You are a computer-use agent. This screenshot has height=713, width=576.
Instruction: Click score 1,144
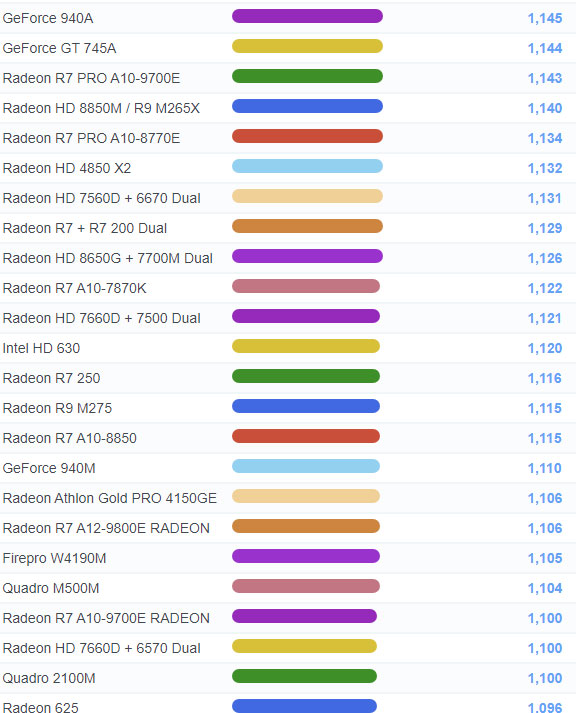(545, 48)
